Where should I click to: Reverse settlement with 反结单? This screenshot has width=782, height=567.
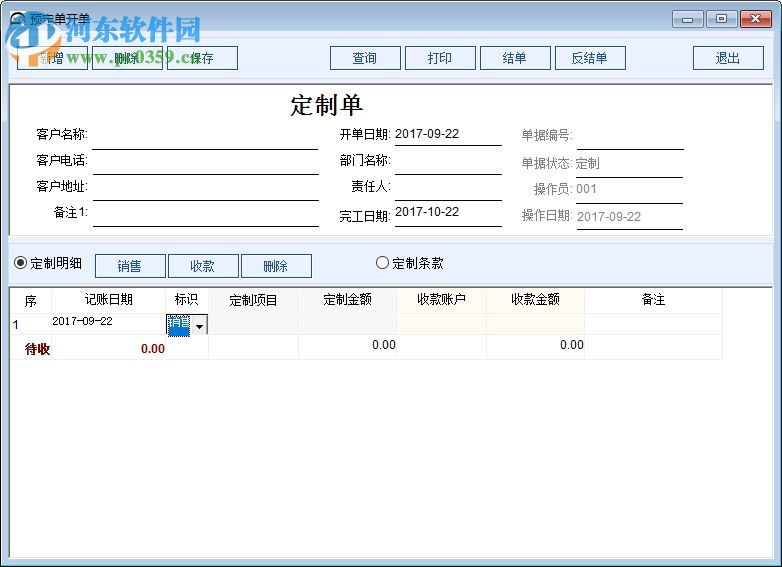[590, 58]
